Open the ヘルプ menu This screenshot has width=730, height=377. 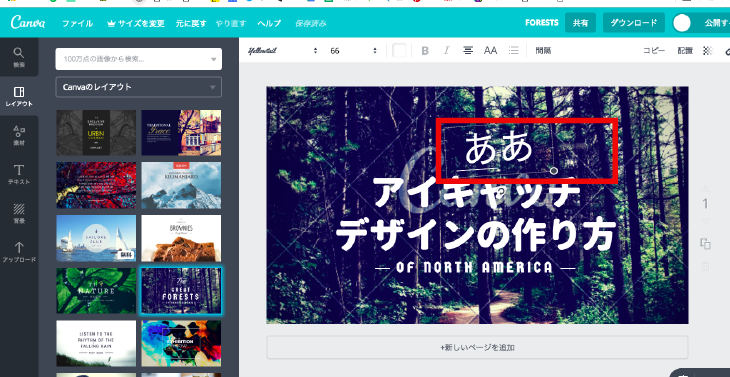click(269, 23)
